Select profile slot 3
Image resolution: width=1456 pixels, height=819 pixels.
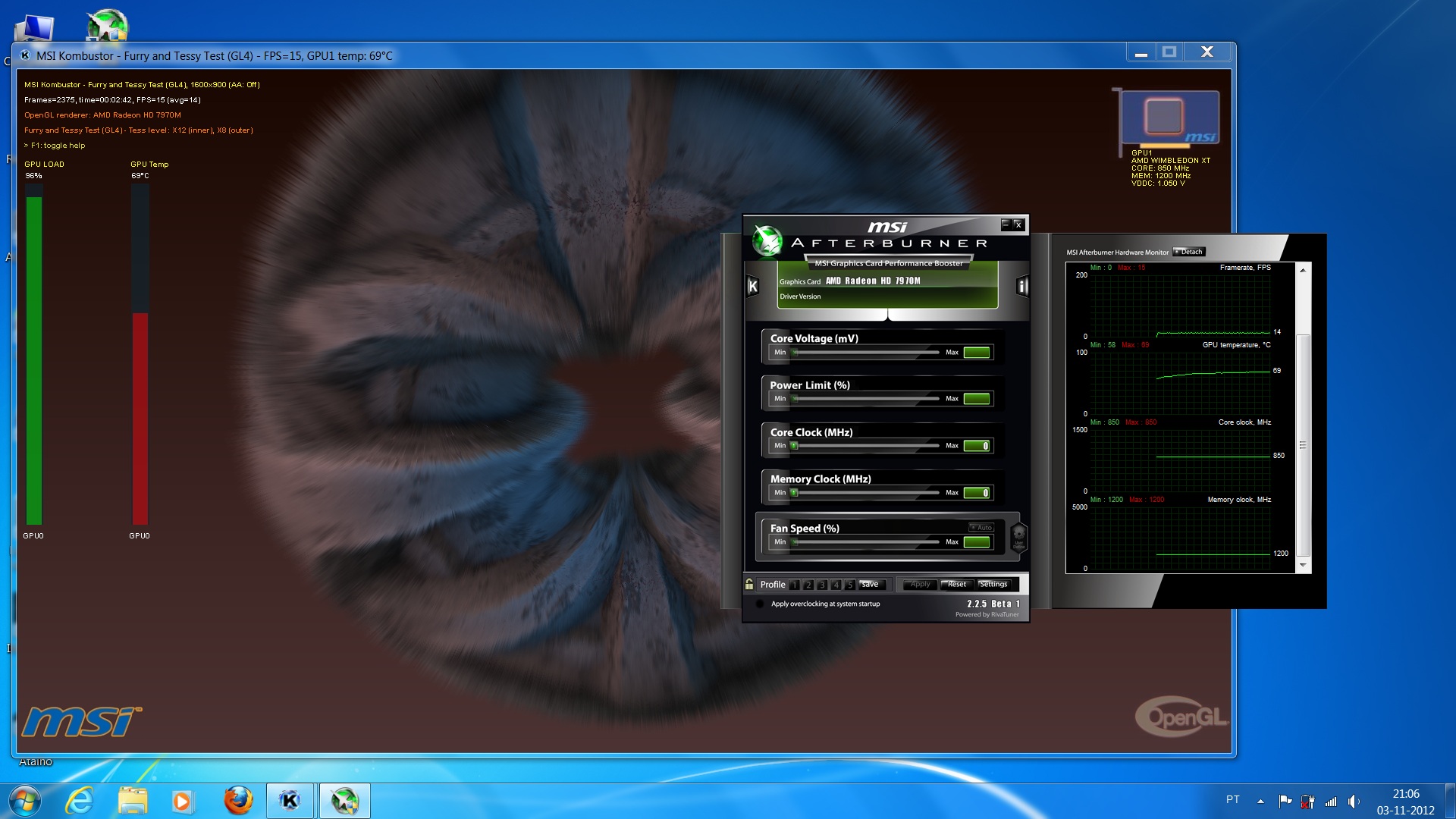click(x=822, y=585)
